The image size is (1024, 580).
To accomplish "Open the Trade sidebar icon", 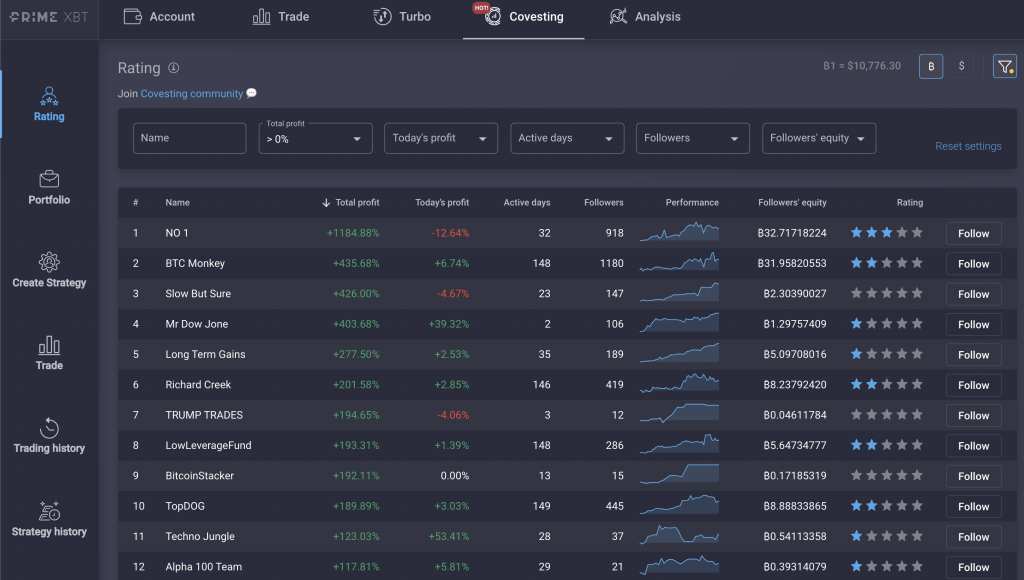I will click(x=48, y=346).
